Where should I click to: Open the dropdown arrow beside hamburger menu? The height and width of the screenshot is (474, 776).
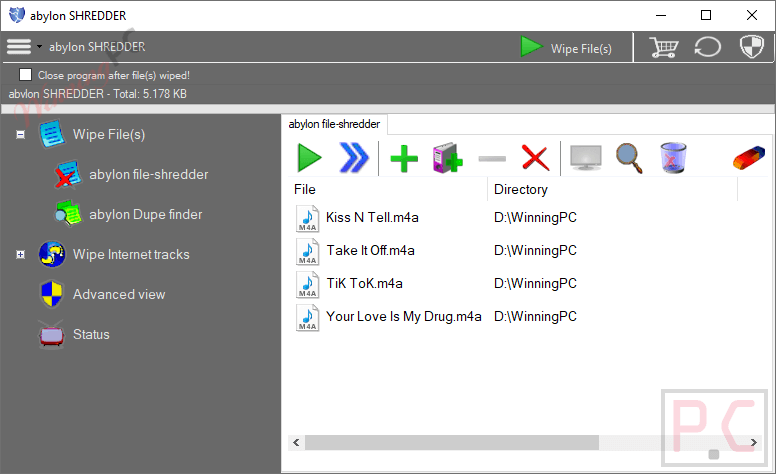(x=39, y=47)
